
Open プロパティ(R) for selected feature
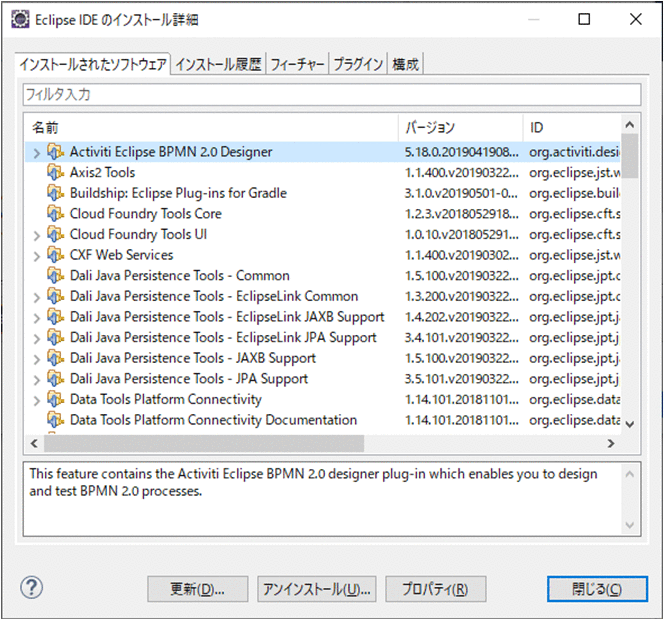(435, 589)
